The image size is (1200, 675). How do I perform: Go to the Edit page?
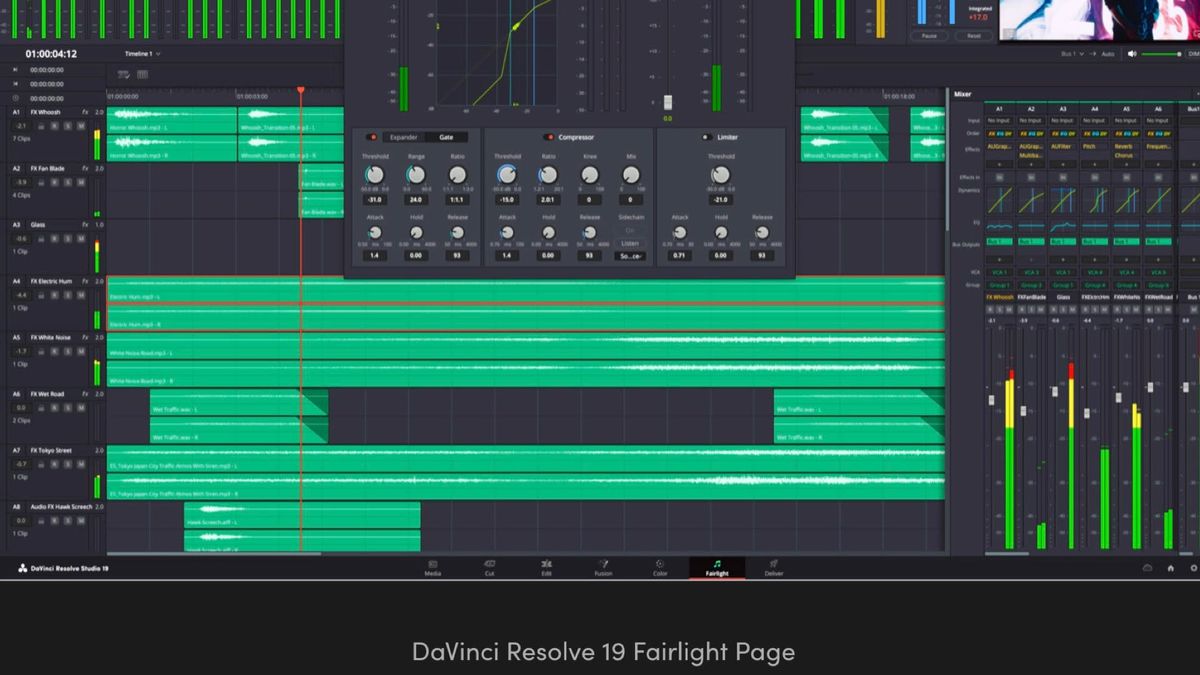[546, 568]
